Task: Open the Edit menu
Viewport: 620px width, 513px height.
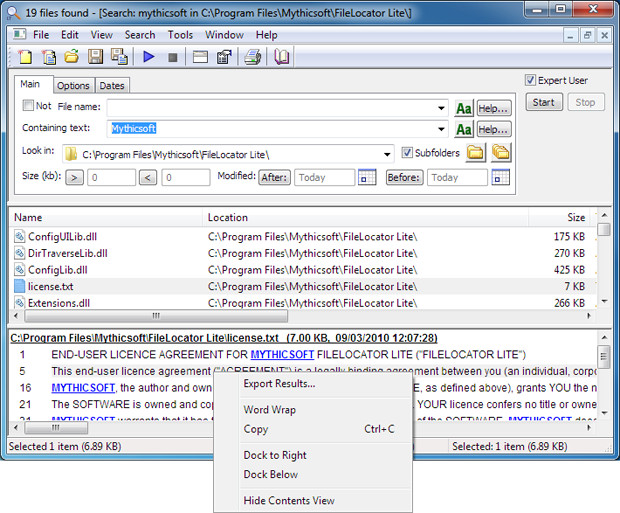Action: click(70, 35)
